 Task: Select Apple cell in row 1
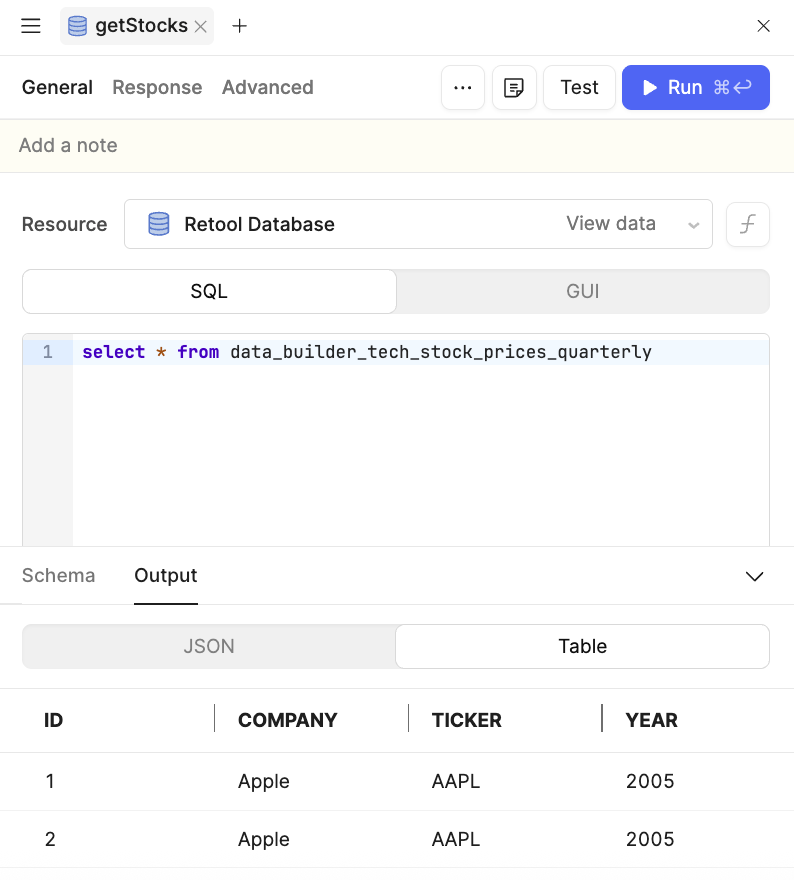(x=264, y=781)
